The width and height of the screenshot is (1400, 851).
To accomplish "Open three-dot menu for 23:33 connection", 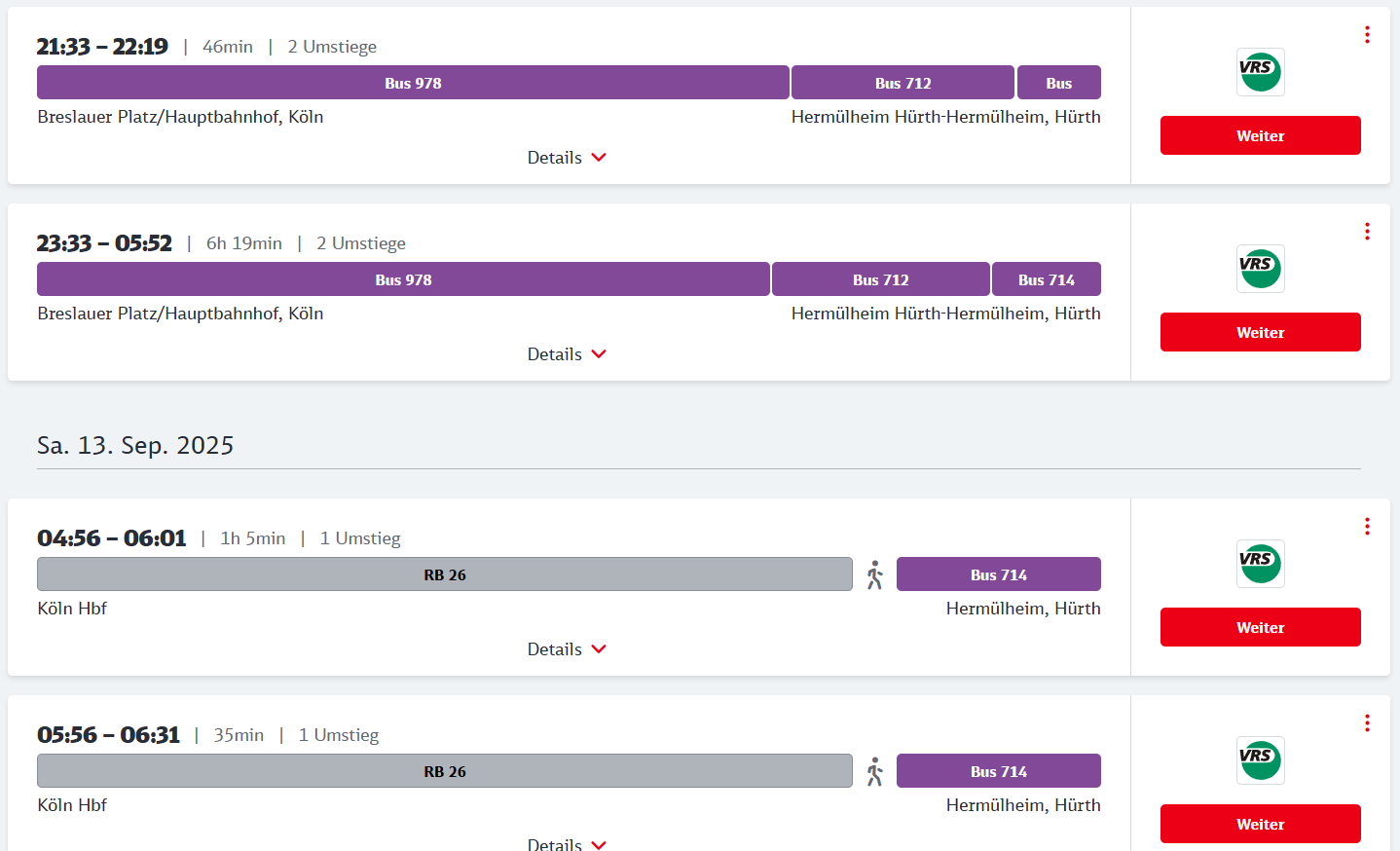I will (x=1367, y=232).
